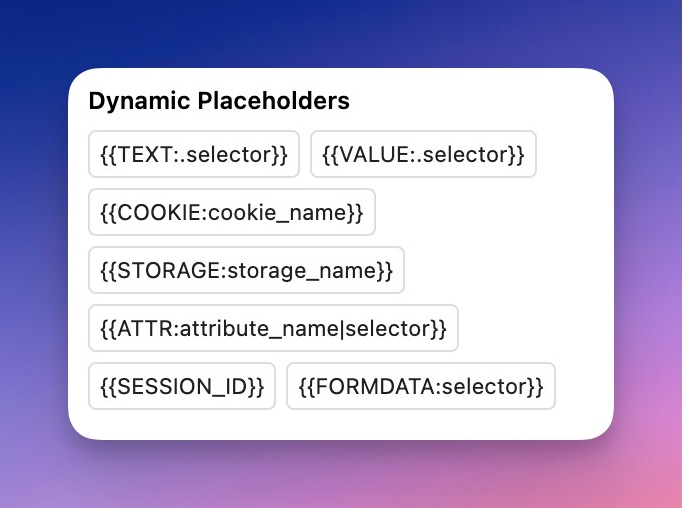Pick the STORAGE storage_name tag
This screenshot has height=508, width=682.
click(x=246, y=270)
